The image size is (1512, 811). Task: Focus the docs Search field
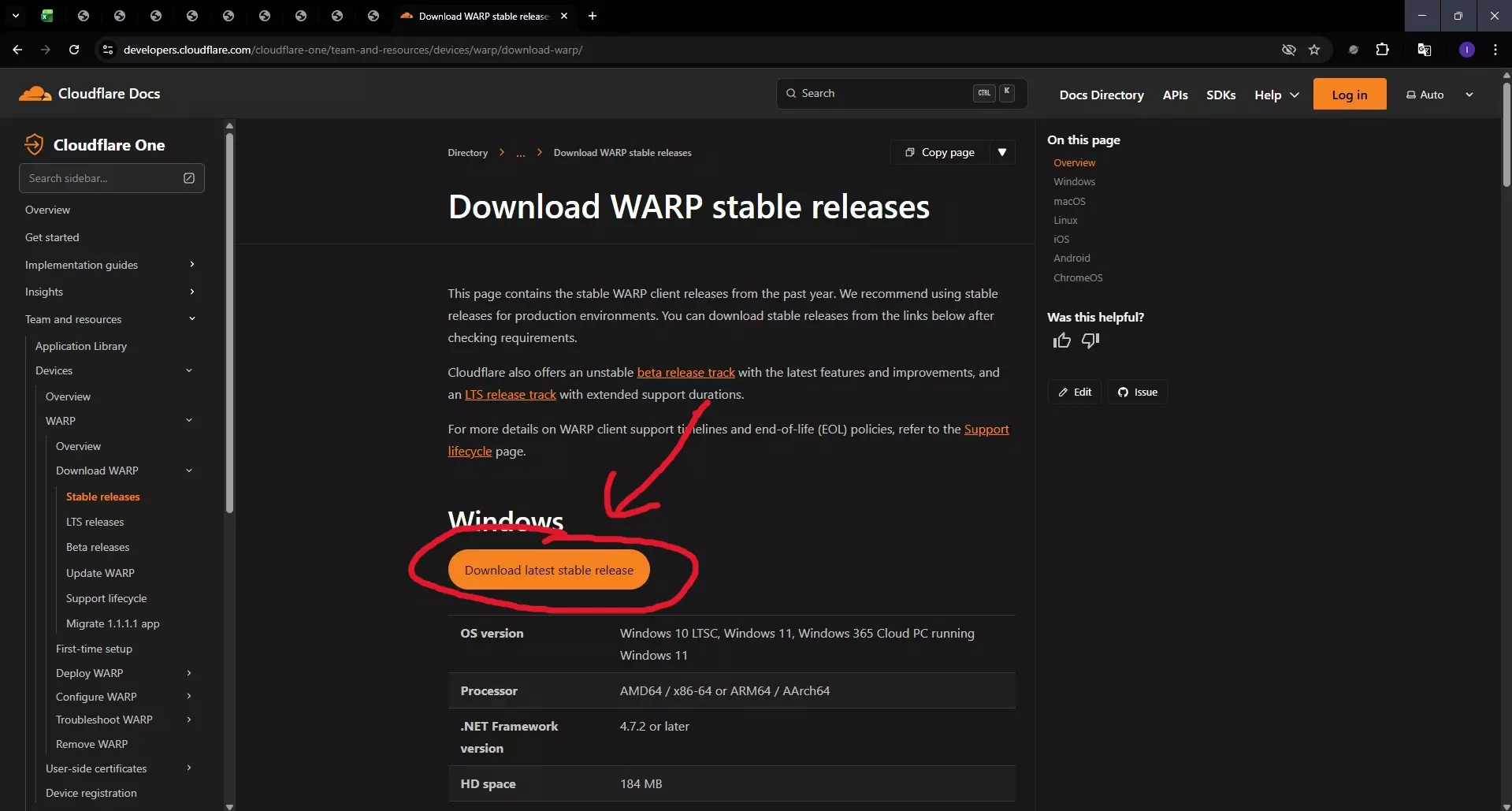(x=901, y=93)
